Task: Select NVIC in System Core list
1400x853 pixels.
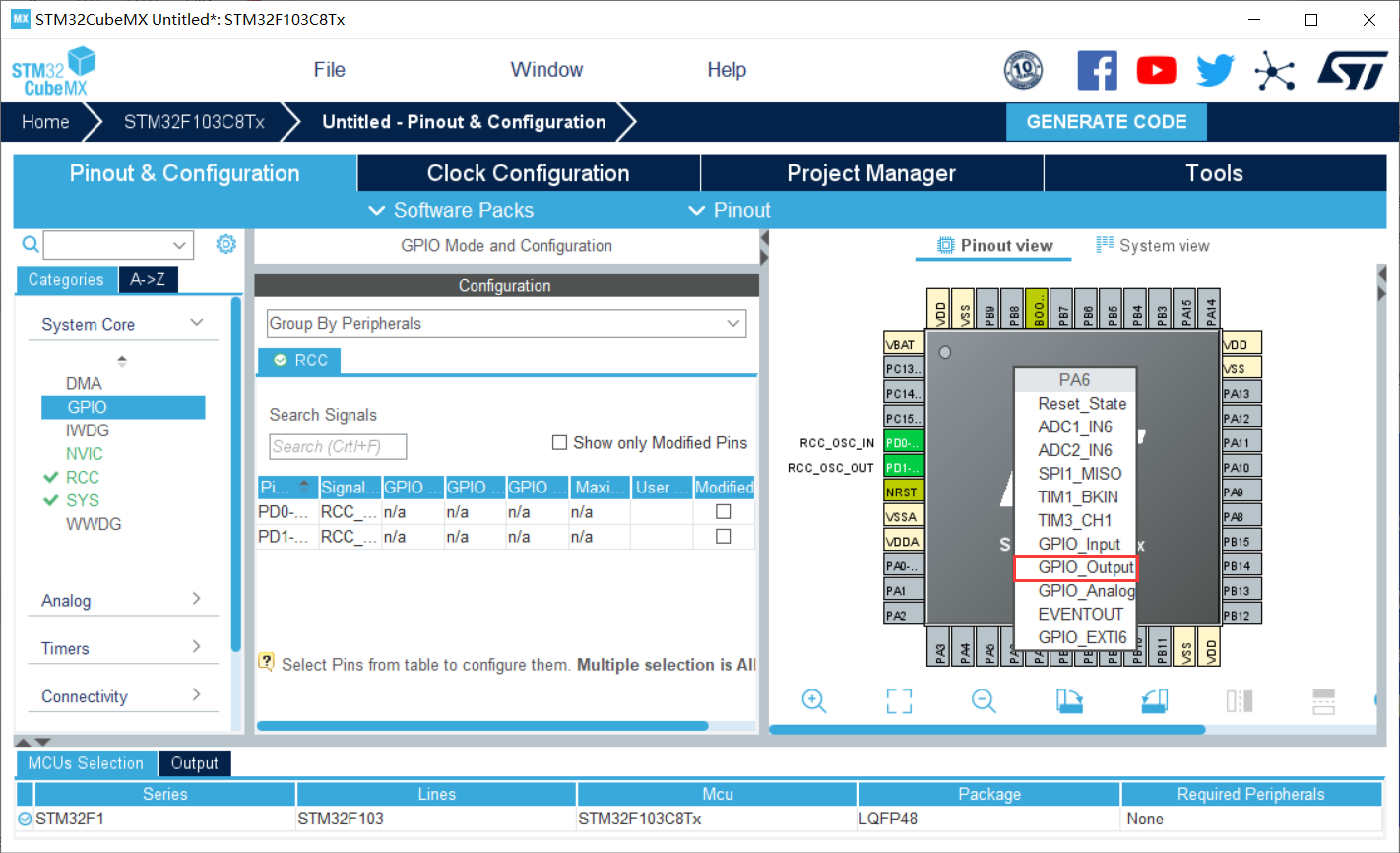Action: pyautogui.click(x=85, y=454)
